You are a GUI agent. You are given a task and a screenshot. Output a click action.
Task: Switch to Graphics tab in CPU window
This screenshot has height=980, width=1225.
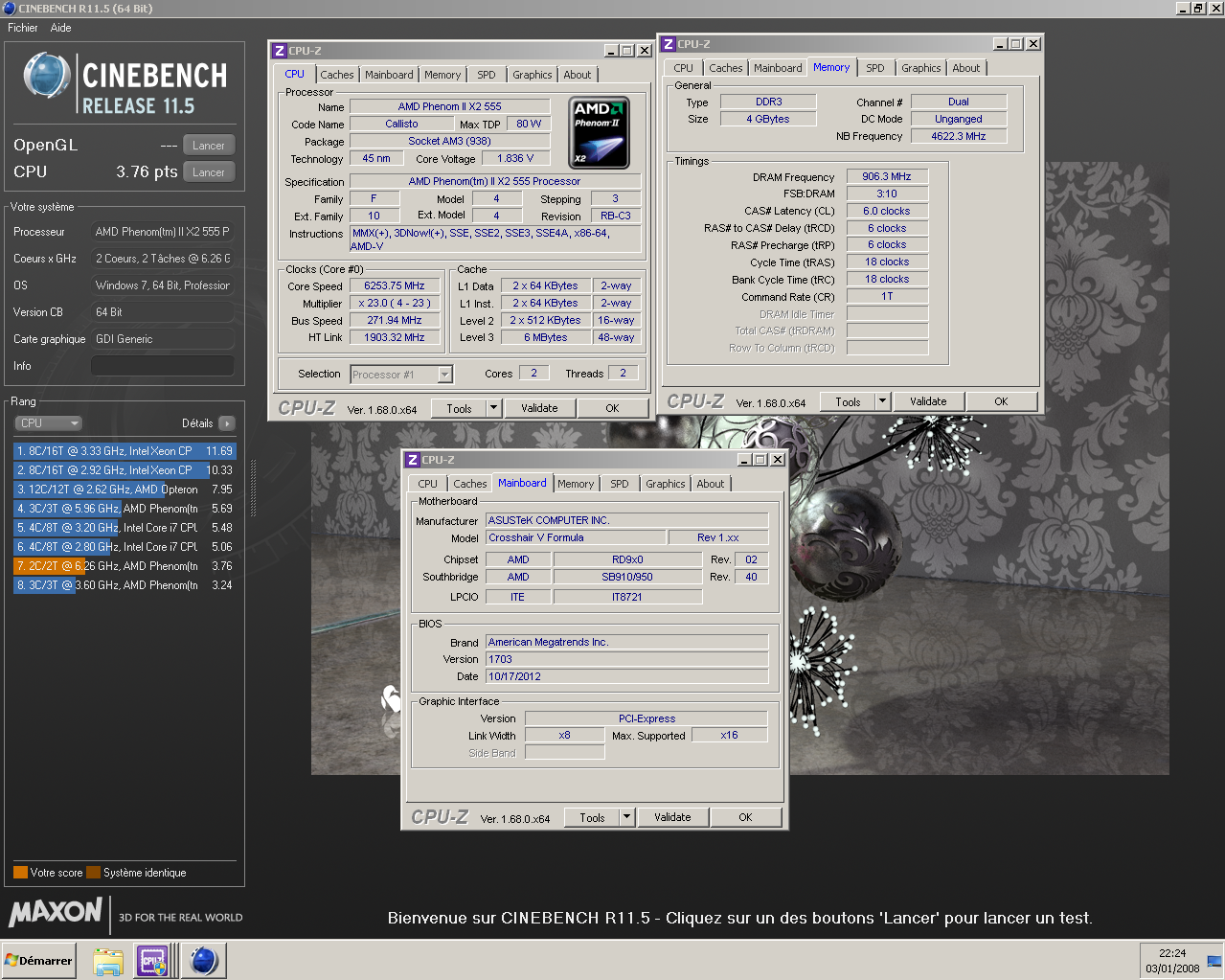[x=533, y=75]
